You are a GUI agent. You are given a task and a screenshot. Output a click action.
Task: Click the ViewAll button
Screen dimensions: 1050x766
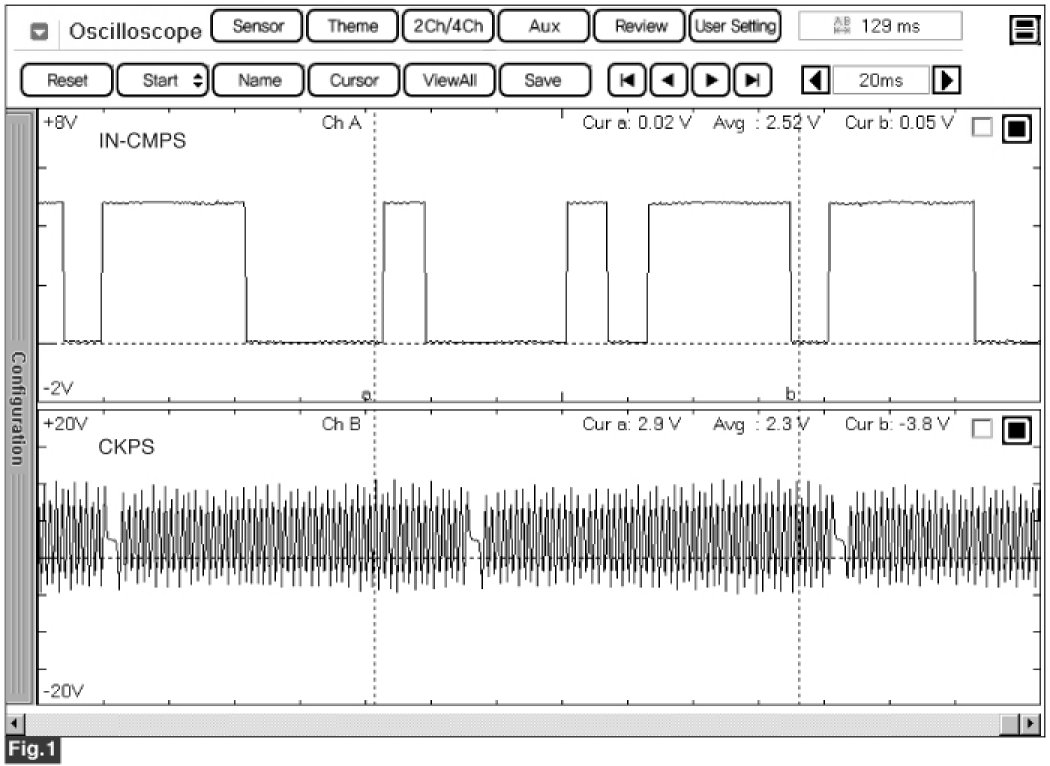(x=449, y=80)
